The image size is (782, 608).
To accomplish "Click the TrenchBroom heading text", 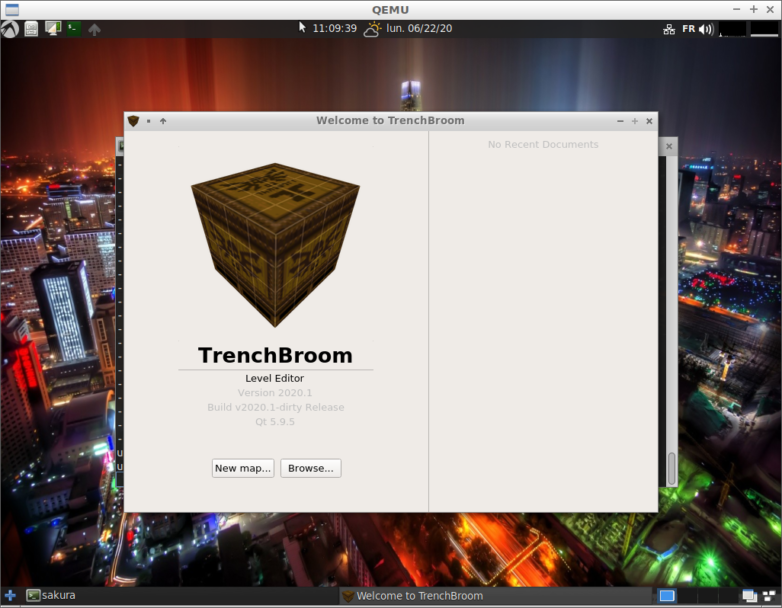I will point(275,355).
